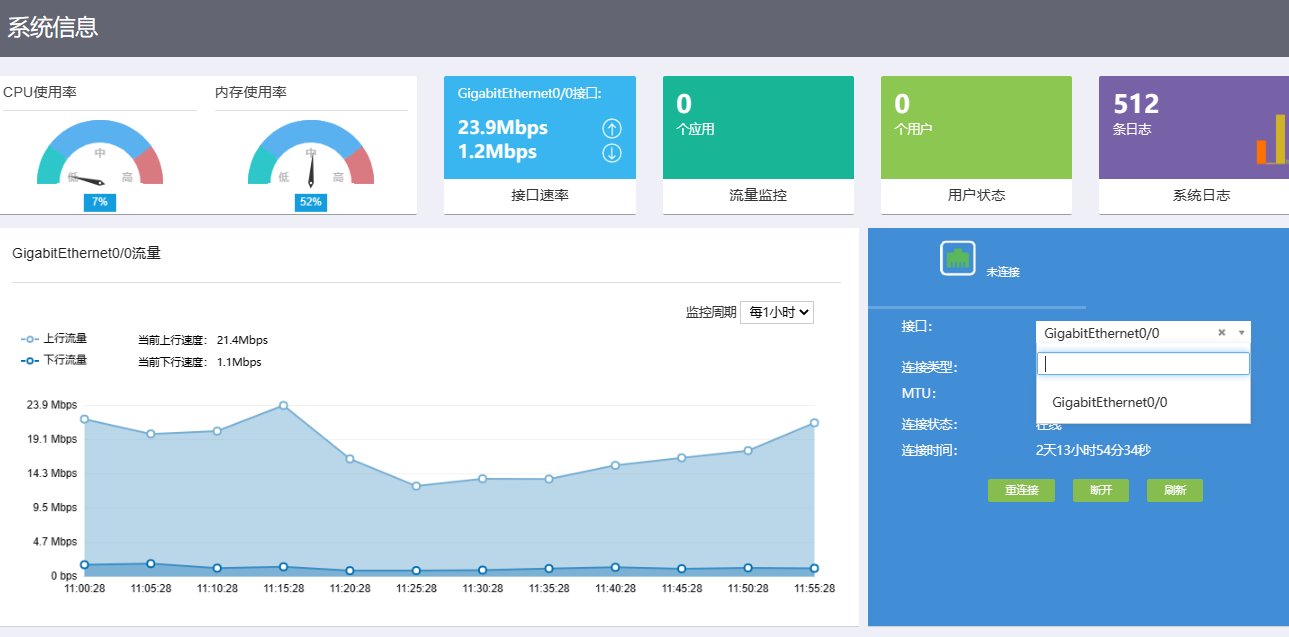Click the memory usage gauge
1289x637 pixels.
[x=311, y=153]
